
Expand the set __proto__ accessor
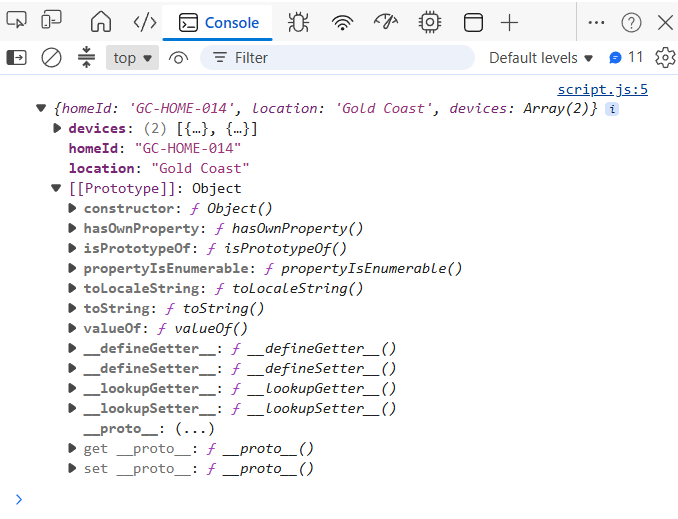click(72, 468)
